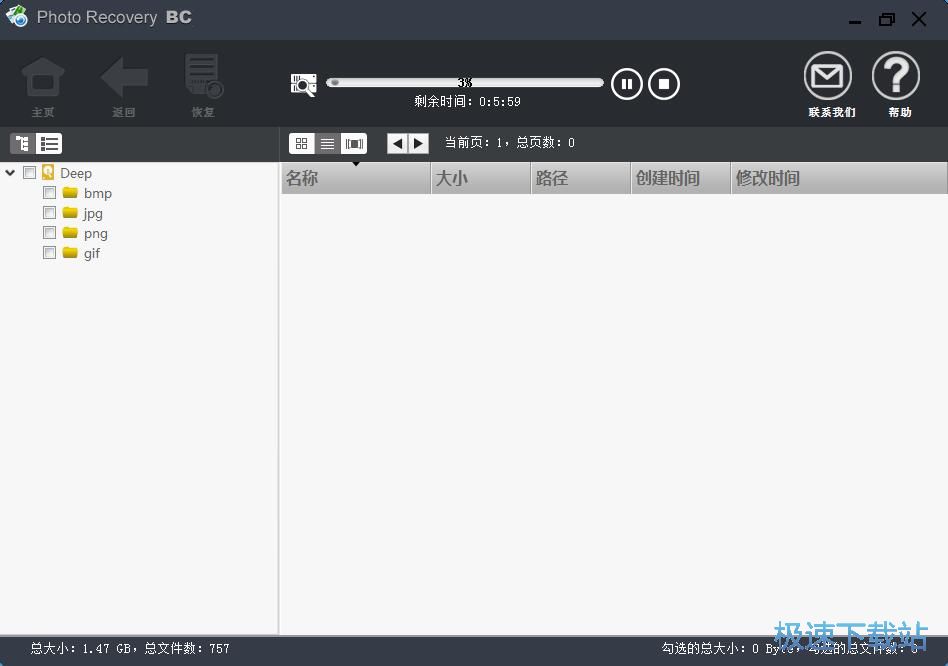Click the Deep scan drive icon
The image size is (948, 666).
pyautogui.click(x=48, y=173)
